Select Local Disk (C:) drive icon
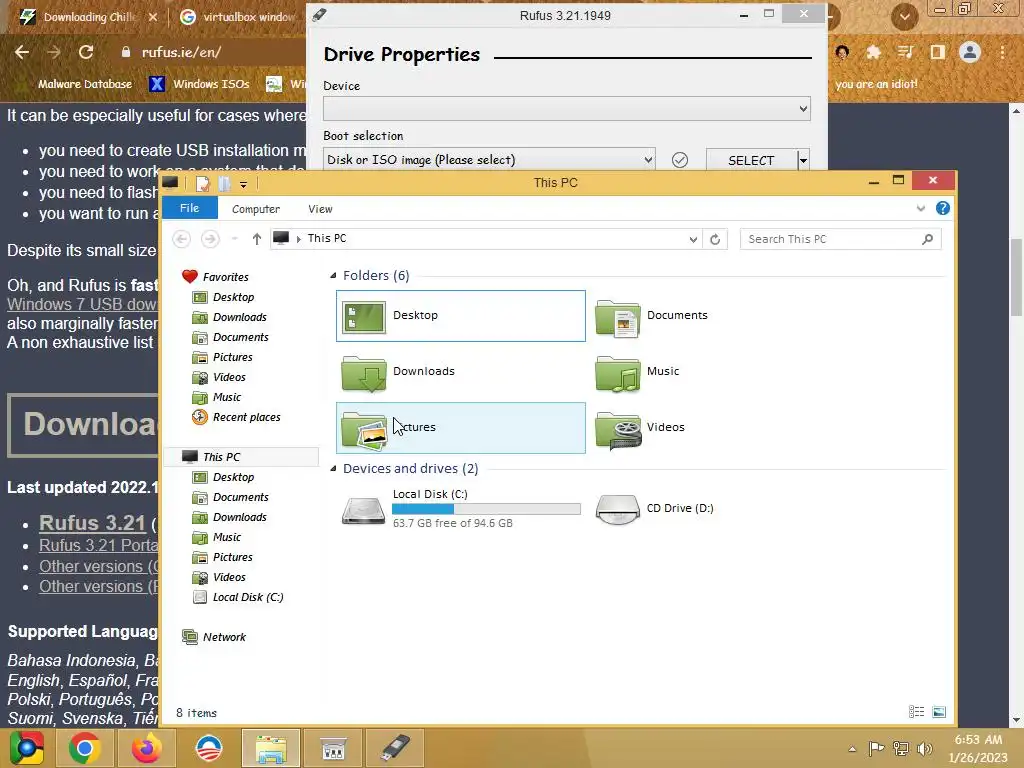This screenshot has height=768, width=1024. click(x=364, y=510)
